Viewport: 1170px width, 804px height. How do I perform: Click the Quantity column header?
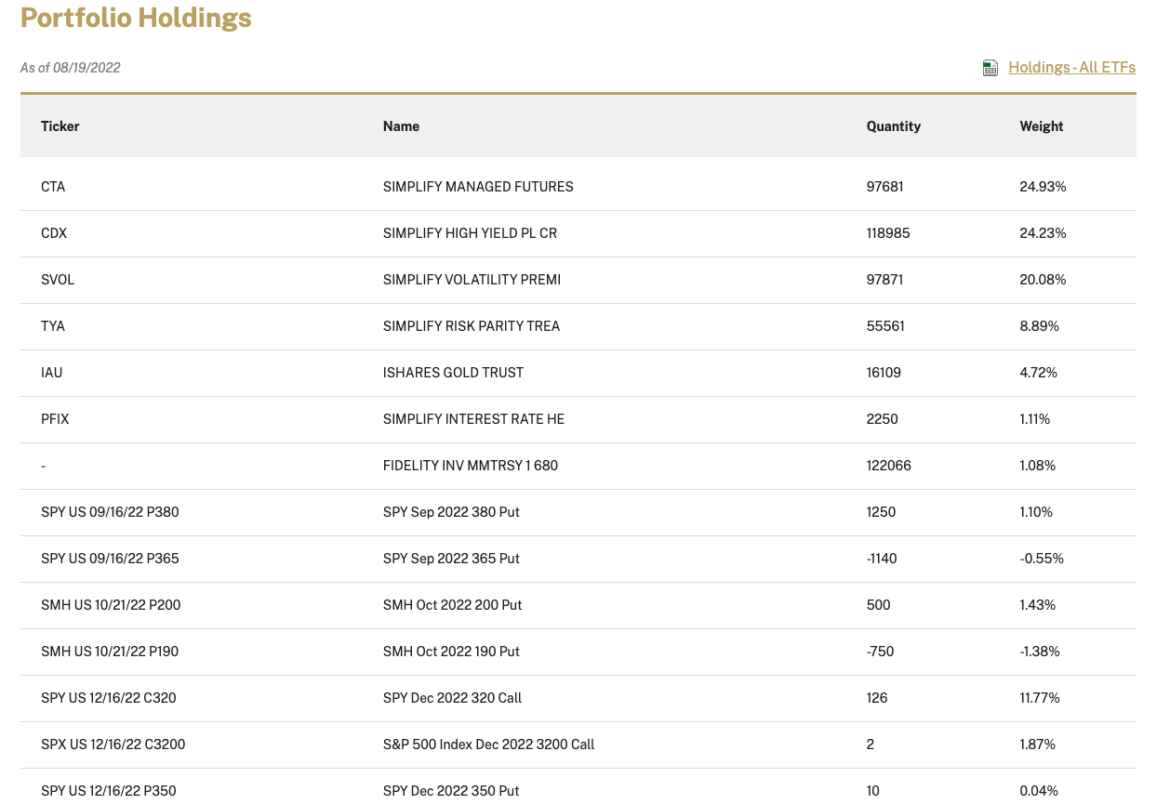point(893,126)
